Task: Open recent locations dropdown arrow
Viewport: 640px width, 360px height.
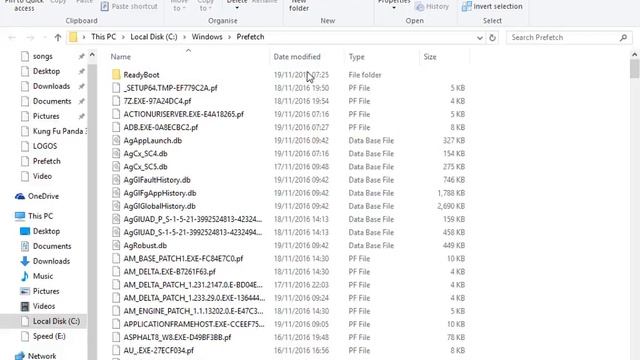Action: tap(44, 38)
